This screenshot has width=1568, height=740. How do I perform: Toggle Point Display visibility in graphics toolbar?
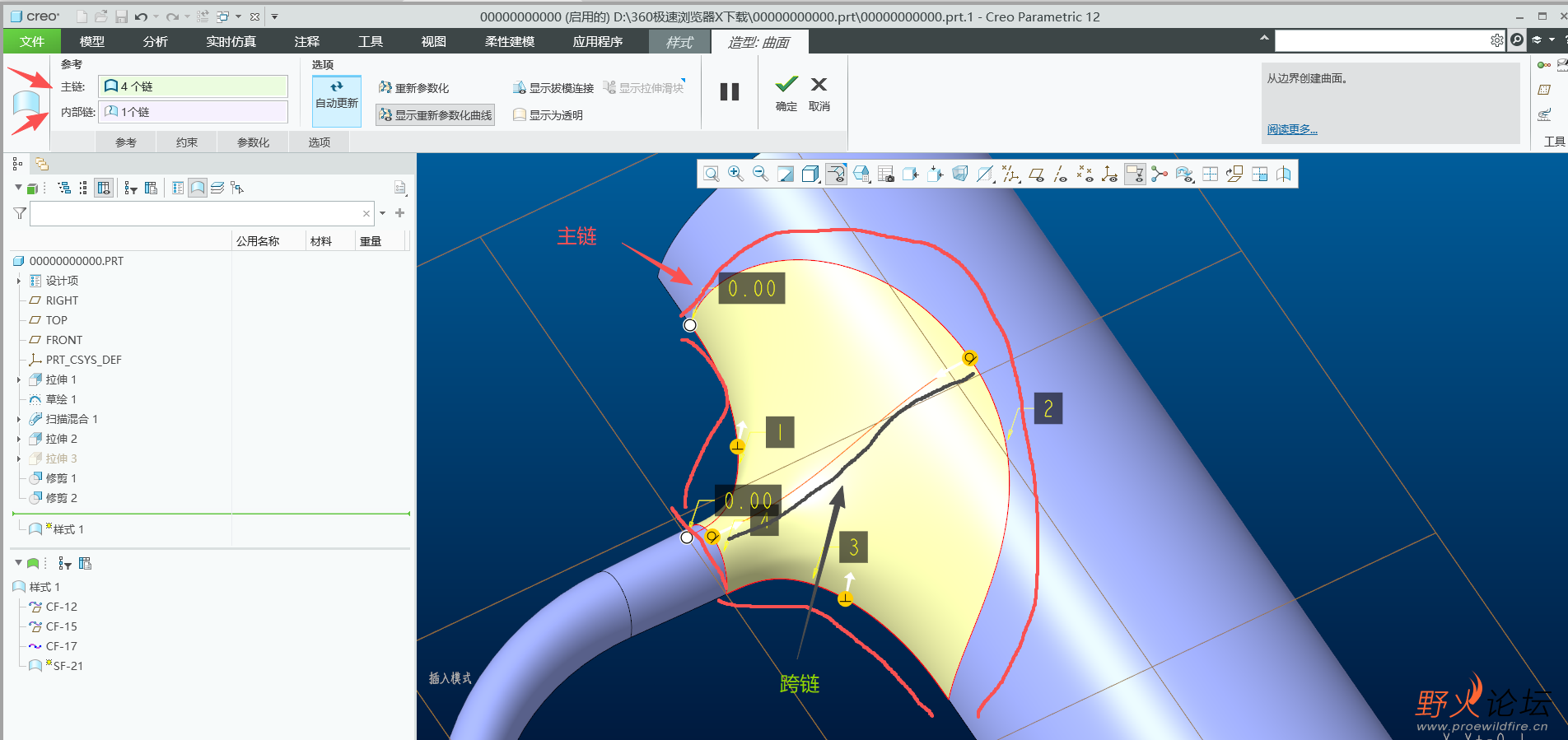[x=1085, y=174]
